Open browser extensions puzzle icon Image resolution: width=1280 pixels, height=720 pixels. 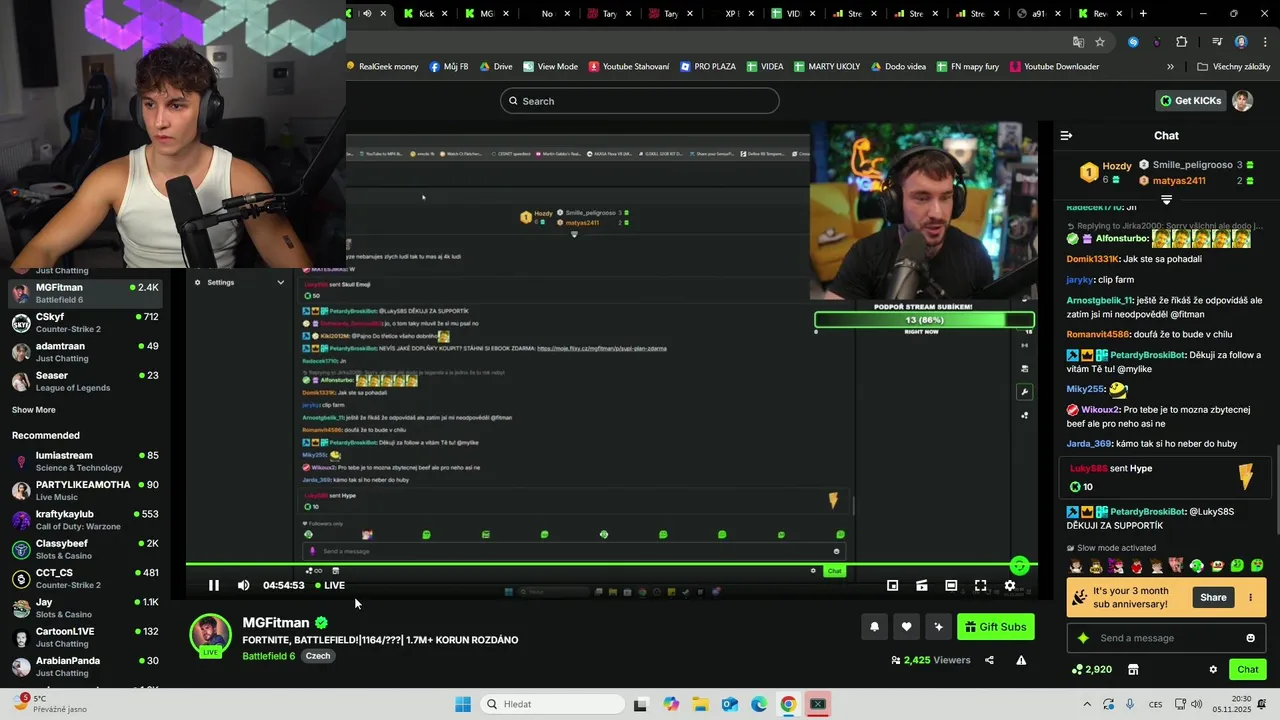tap(1182, 42)
